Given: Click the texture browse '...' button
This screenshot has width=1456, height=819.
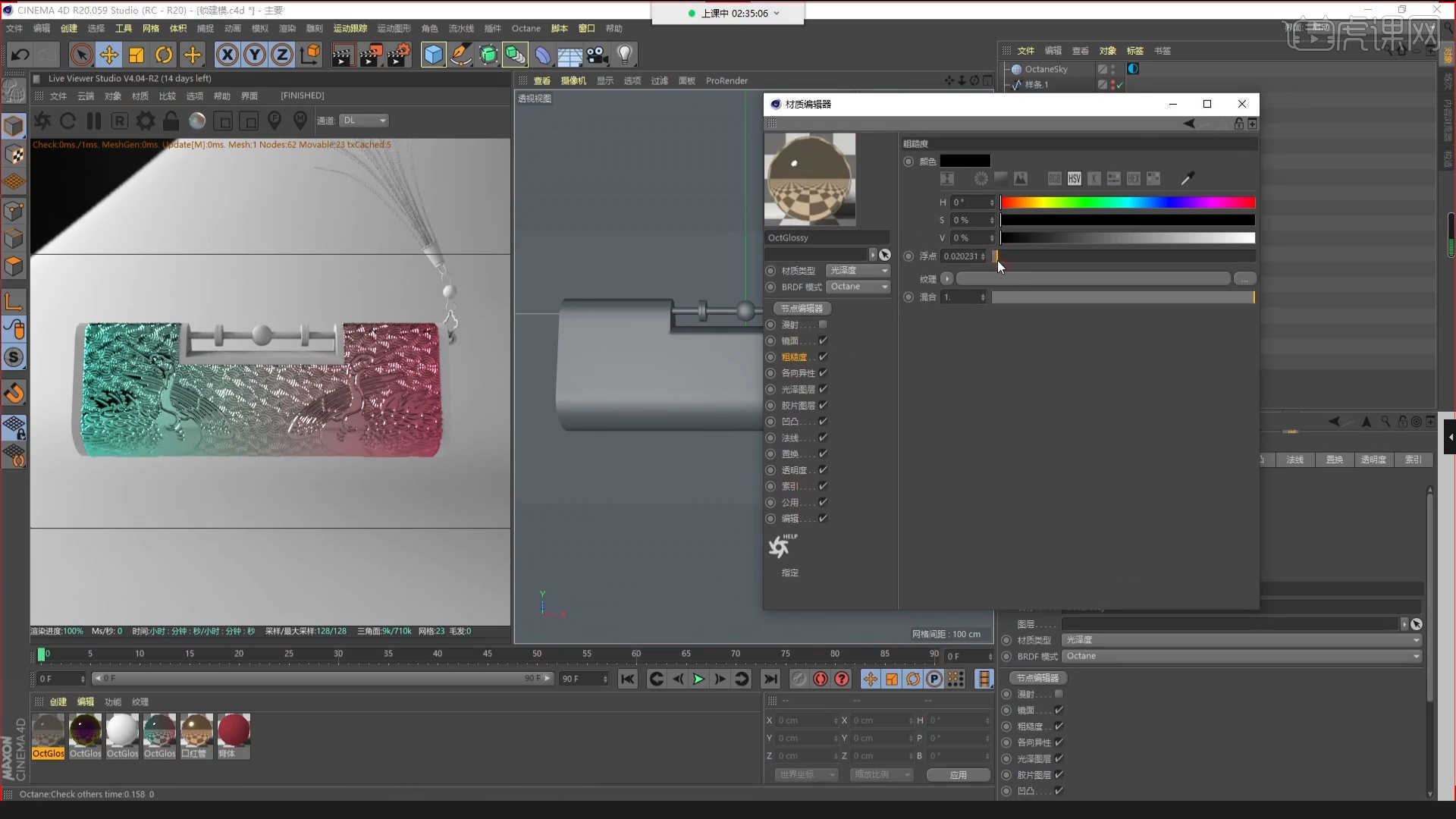Looking at the screenshot, I should click(x=1244, y=279).
